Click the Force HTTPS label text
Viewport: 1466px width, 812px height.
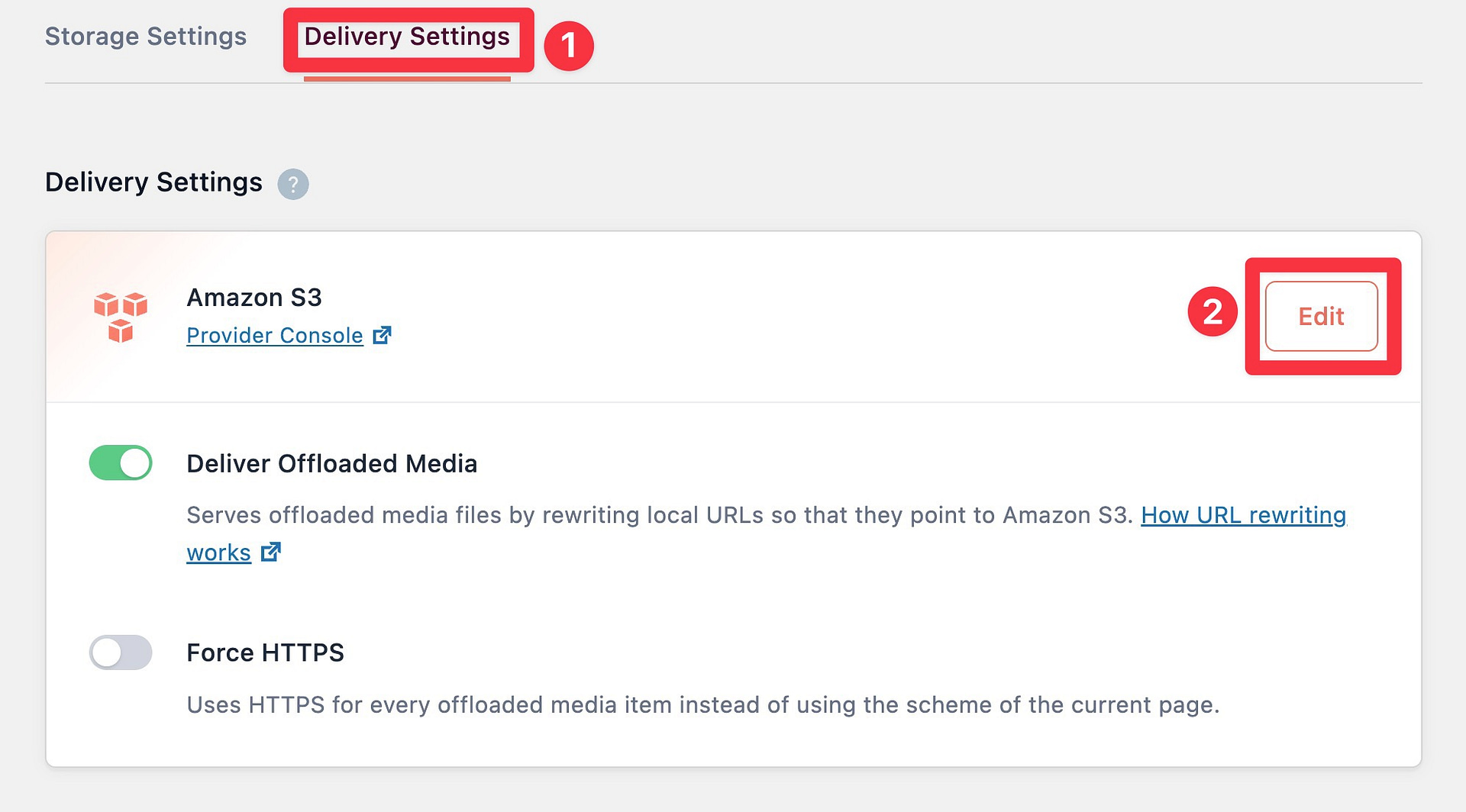click(x=265, y=652)
